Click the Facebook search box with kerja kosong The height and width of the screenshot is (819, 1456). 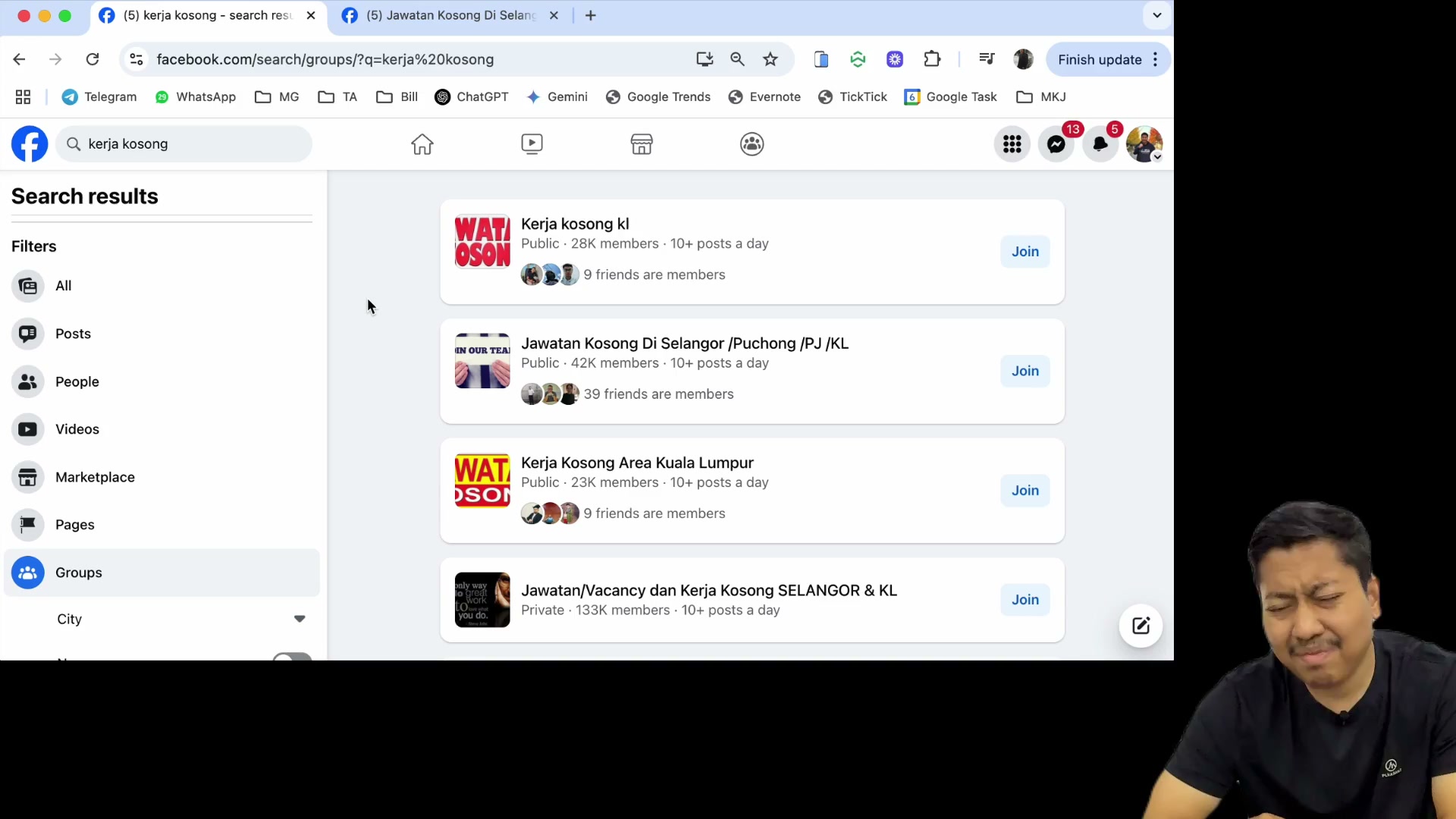pyautogui.click(x=184, y=144)
